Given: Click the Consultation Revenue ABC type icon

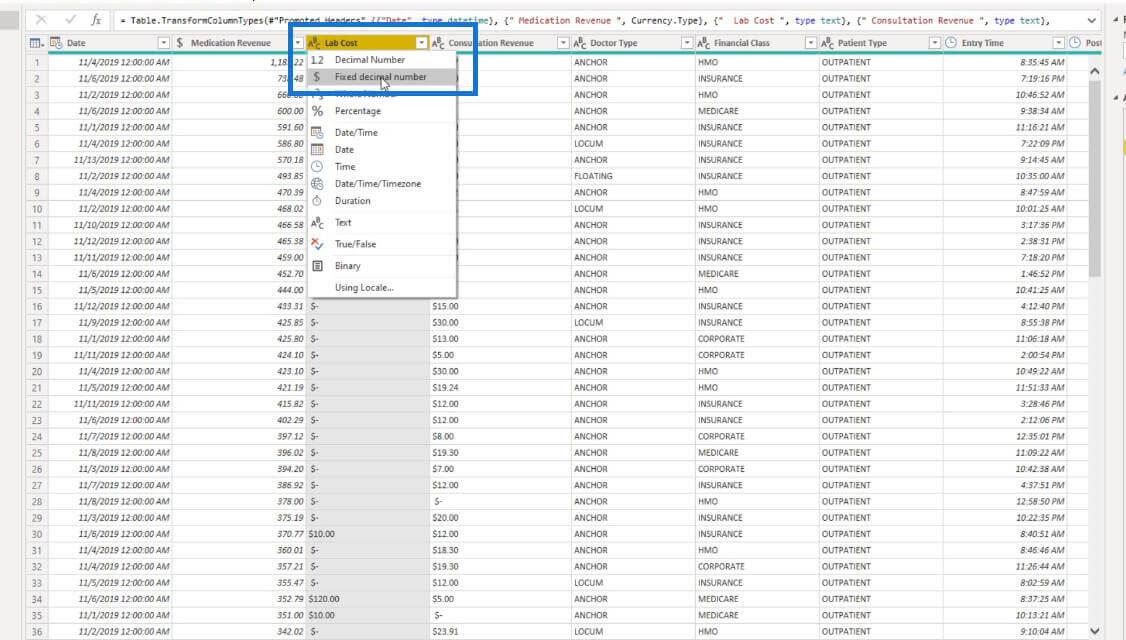Looking at the screenshot, I should click(438, 43).
